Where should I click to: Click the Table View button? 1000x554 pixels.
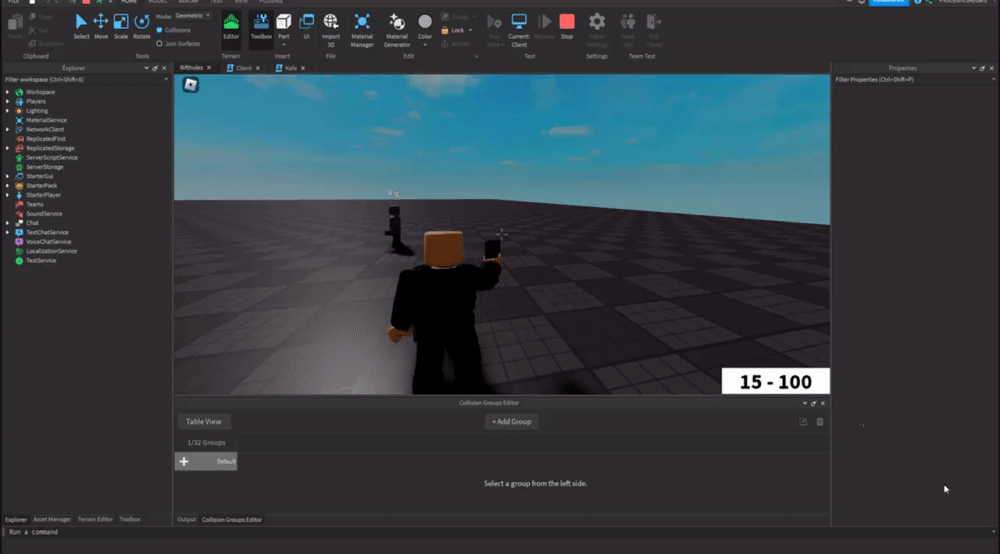[203, 422]
